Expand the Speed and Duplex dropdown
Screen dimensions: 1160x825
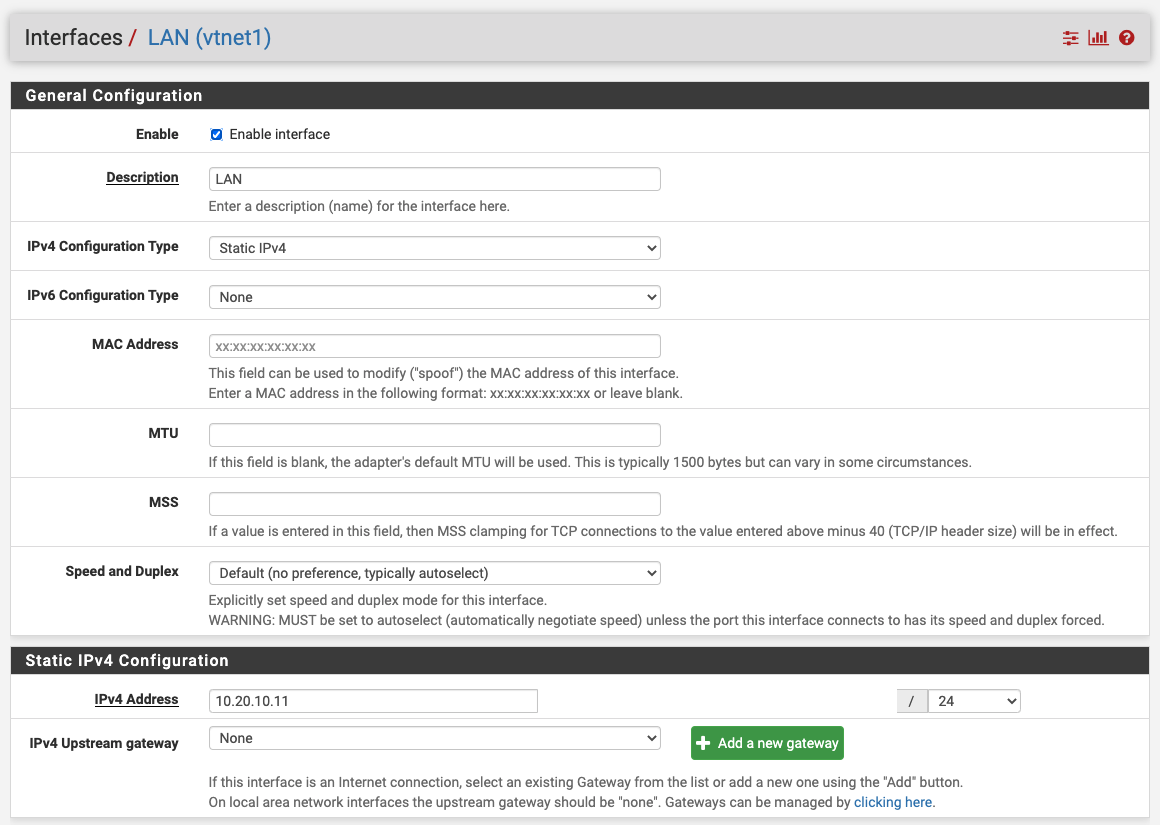pos(434,573)
